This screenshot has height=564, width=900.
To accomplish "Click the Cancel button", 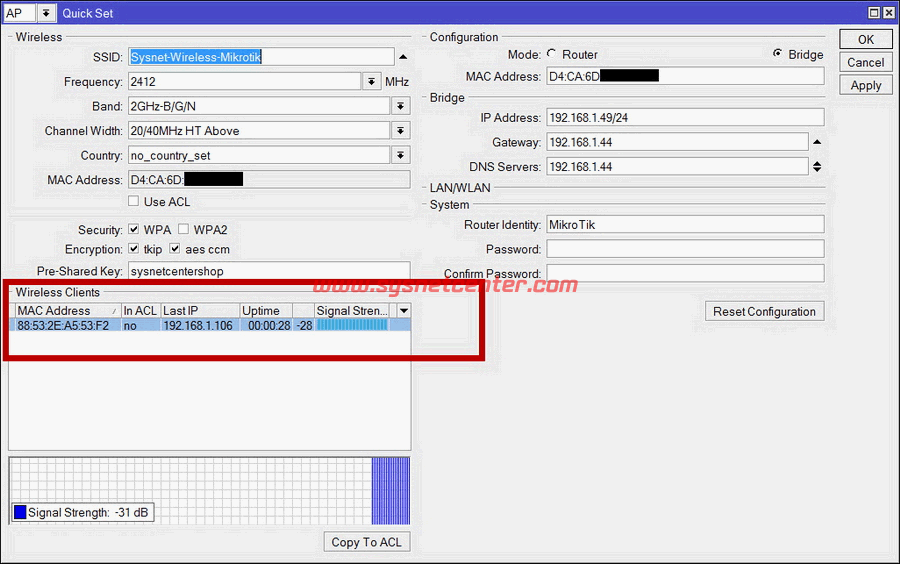I will [x=866, y=63].
